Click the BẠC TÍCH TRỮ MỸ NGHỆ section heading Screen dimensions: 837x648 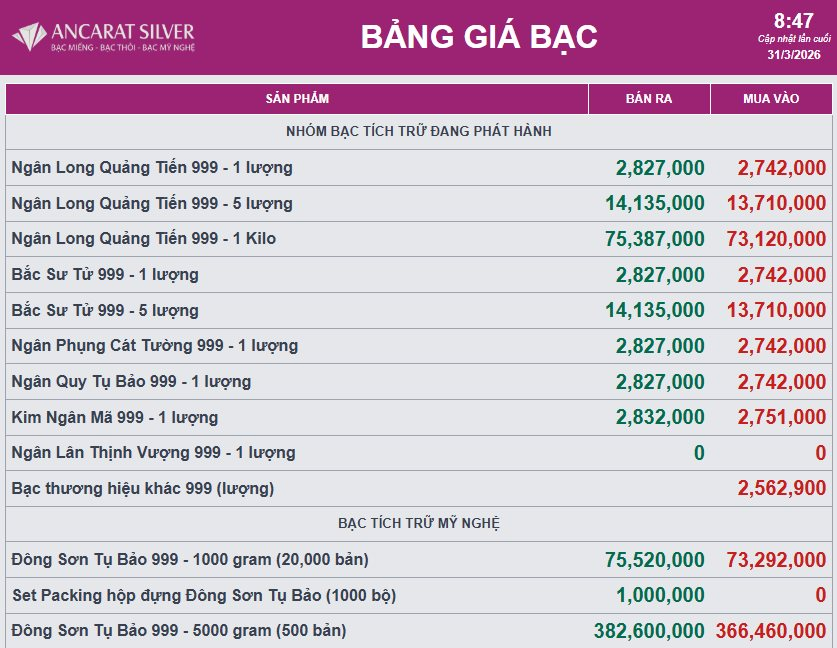point(418,523)
